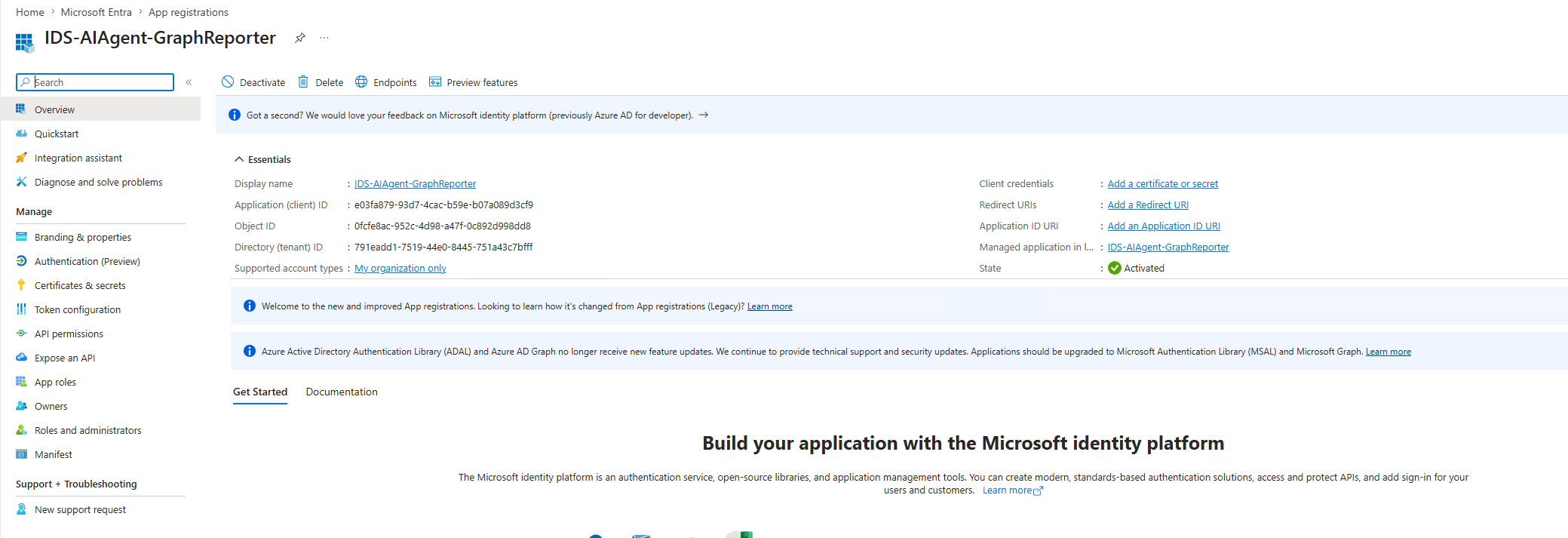1568x538 pixels.
Task: Click the Quickstart cloud icon
Action: coord(21,133)
